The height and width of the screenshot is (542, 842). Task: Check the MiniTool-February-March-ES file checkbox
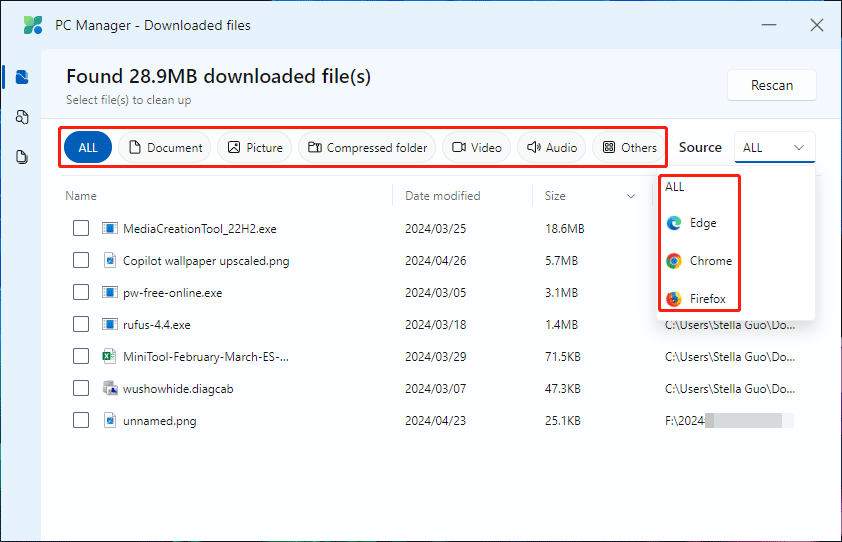81,356
